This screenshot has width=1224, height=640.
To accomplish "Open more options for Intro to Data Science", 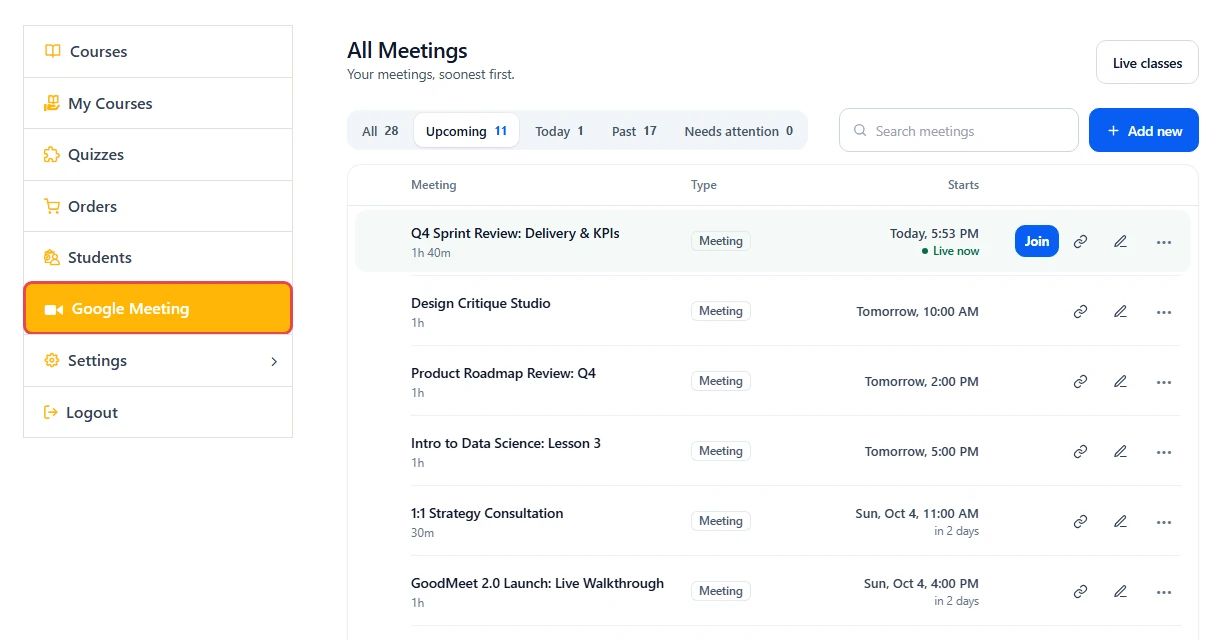I will [1163, 451].
